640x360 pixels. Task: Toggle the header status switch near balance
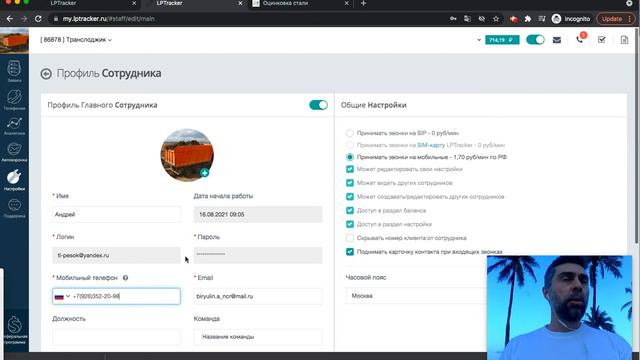tap(535, 40)
